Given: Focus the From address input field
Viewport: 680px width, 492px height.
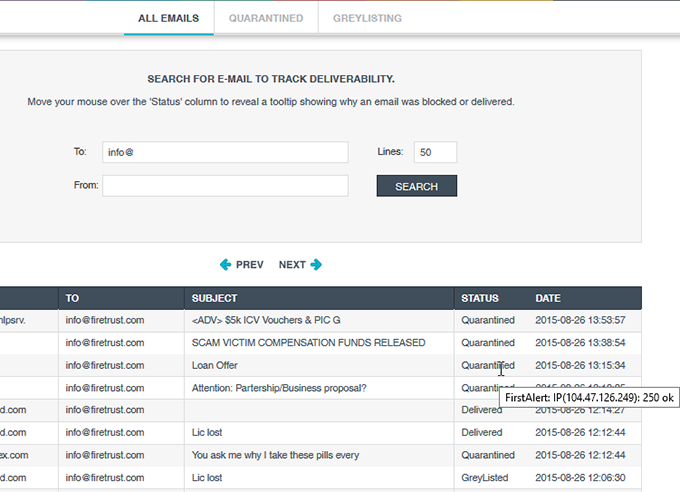Looking at the screenshot, I should pos(225,186).
